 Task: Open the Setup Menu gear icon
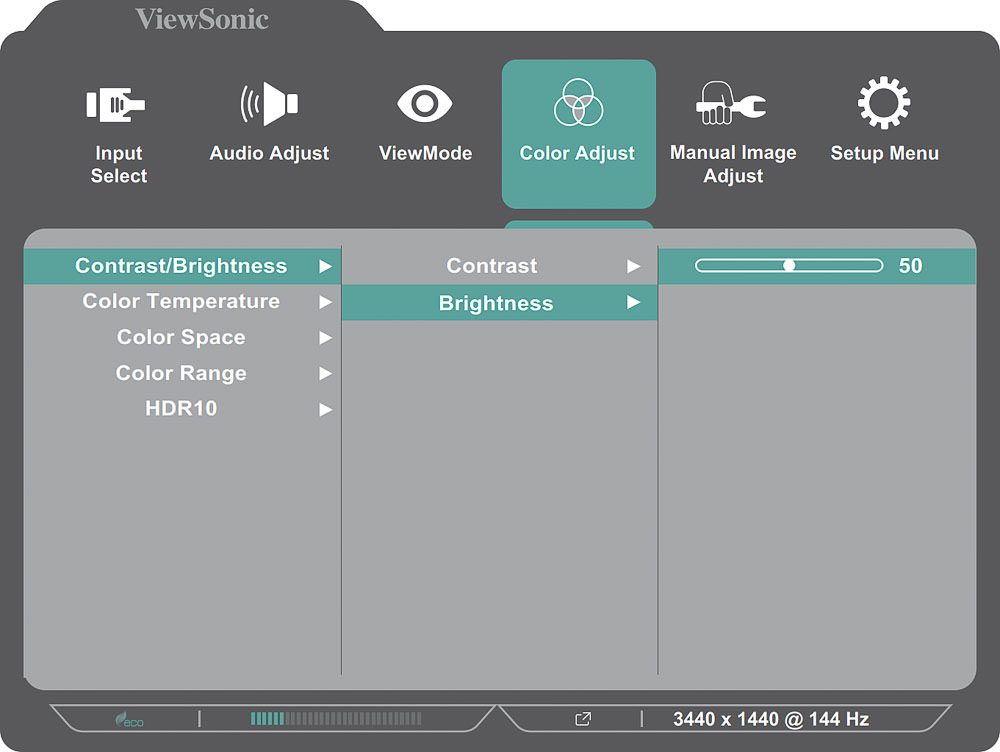pos(884,104)
